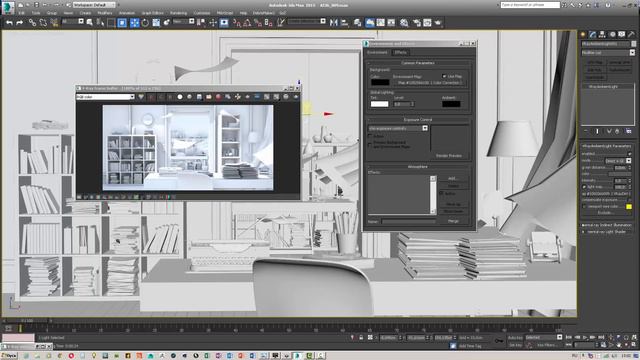Toggle the compensate exposure checkbox
The height and width of the screenshot is (360, 640).
pos(629,200)
